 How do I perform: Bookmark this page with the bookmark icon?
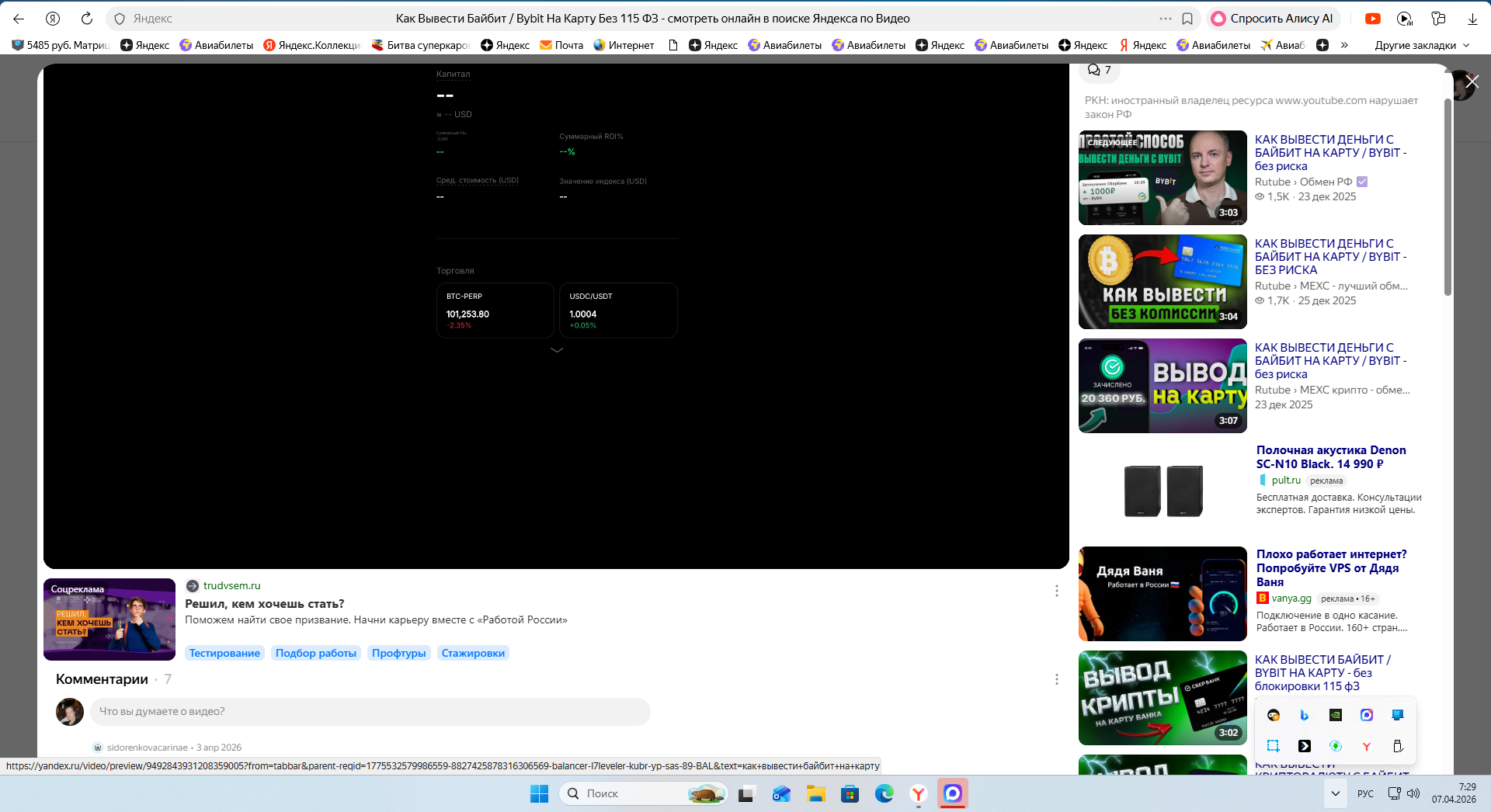click(1187, 19)
